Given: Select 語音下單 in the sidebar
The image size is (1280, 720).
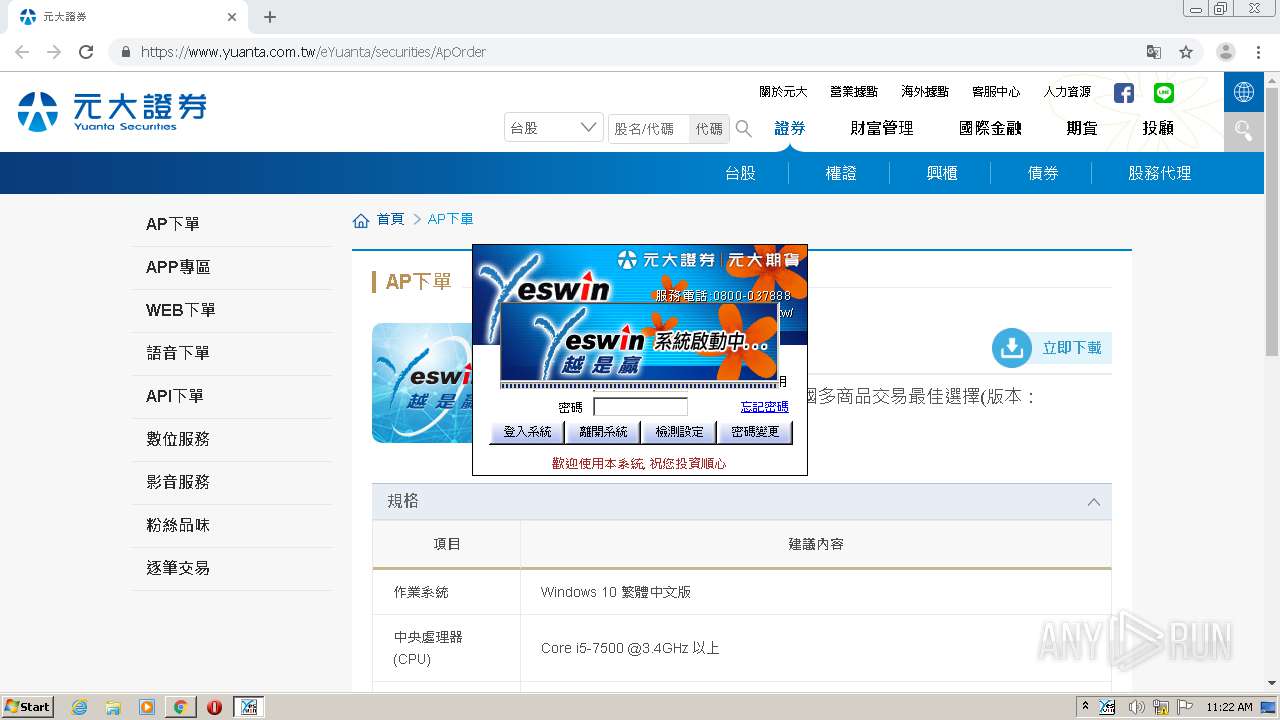Looking at the screenshot, I should coord(232,353).
